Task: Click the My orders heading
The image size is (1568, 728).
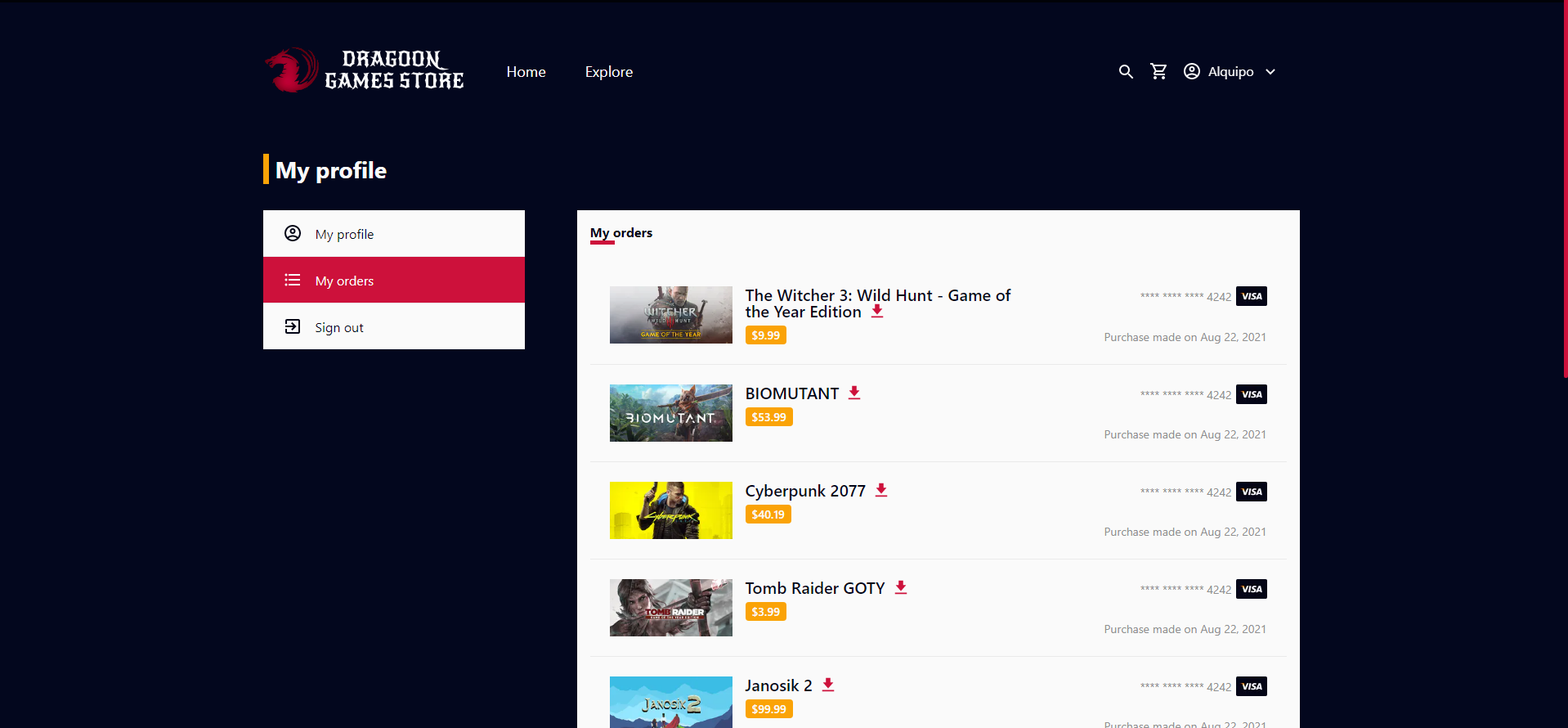Action: (x=621, y=233)
